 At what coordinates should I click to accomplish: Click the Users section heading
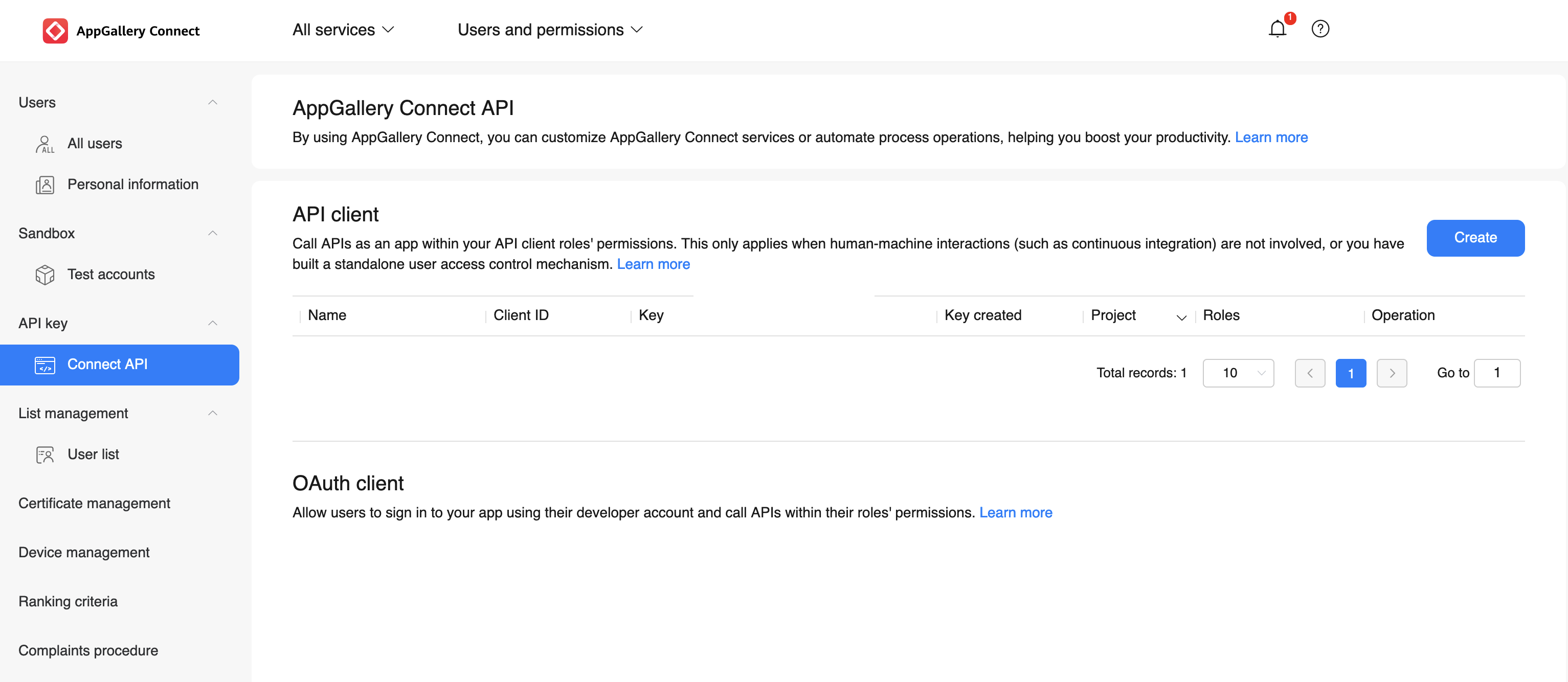click(x=37, y=102)
